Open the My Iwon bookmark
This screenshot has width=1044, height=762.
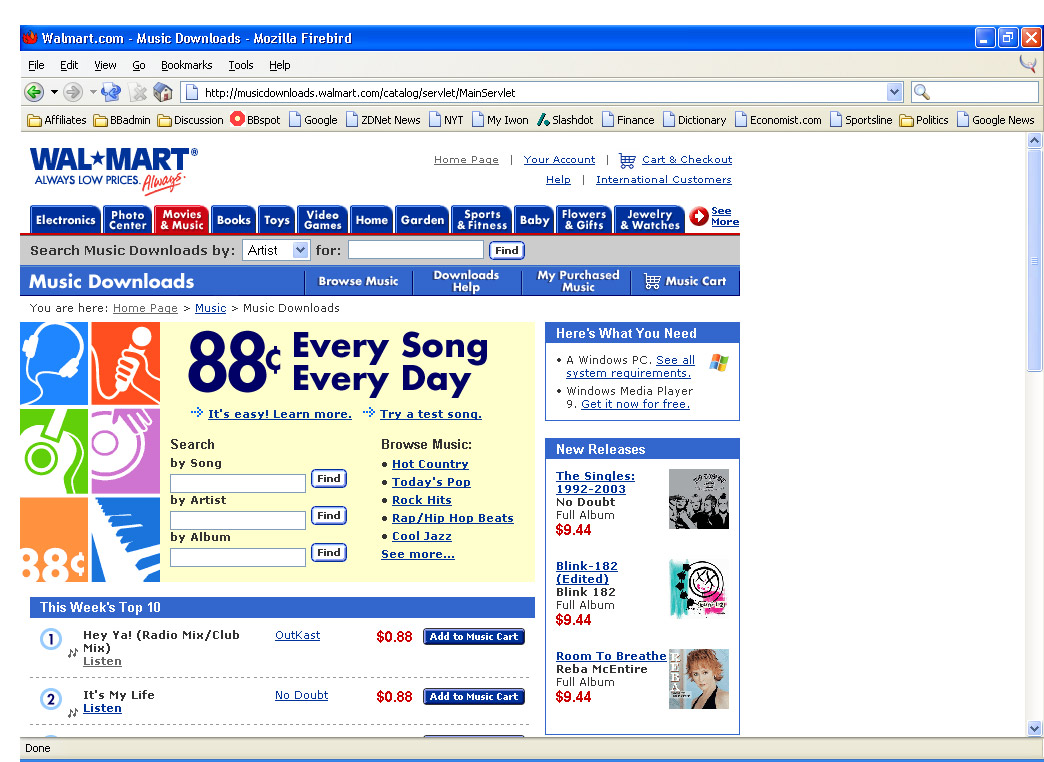coord(500,120)
